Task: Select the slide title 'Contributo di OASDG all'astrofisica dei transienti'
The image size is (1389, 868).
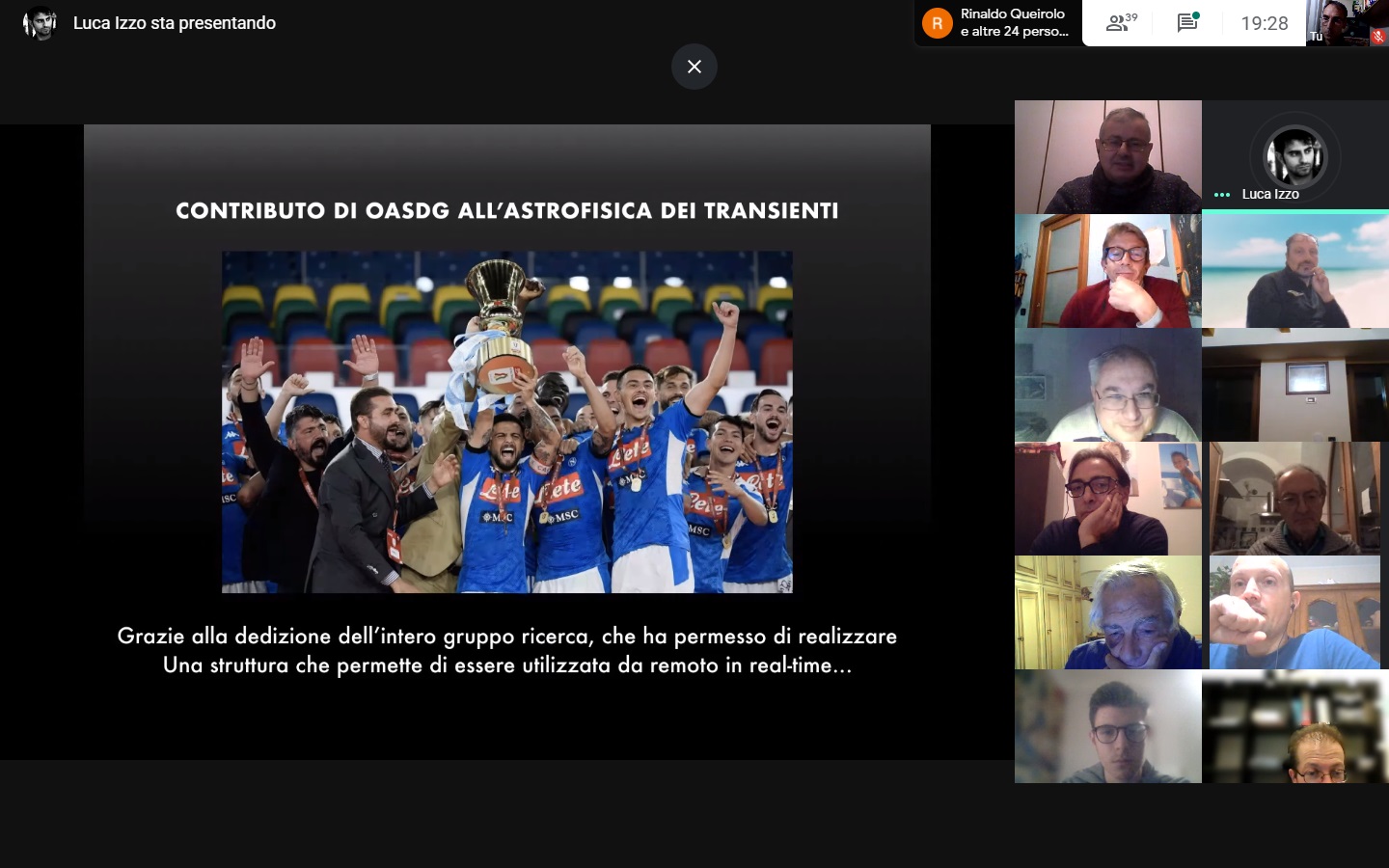Action: click(507, 211)
